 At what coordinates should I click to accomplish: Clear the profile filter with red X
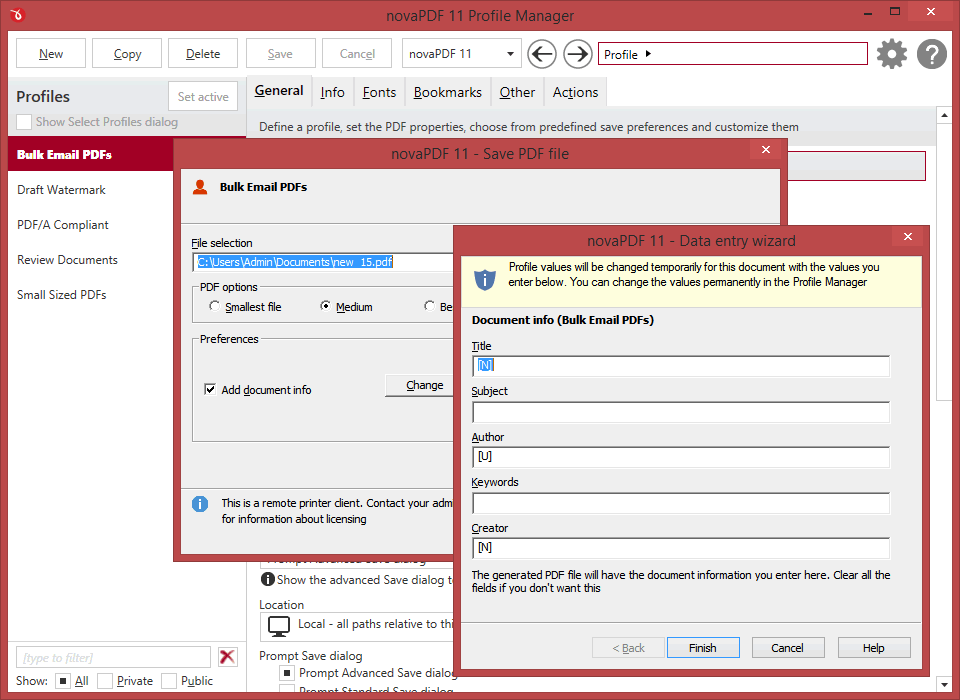(x=227, y=657)
